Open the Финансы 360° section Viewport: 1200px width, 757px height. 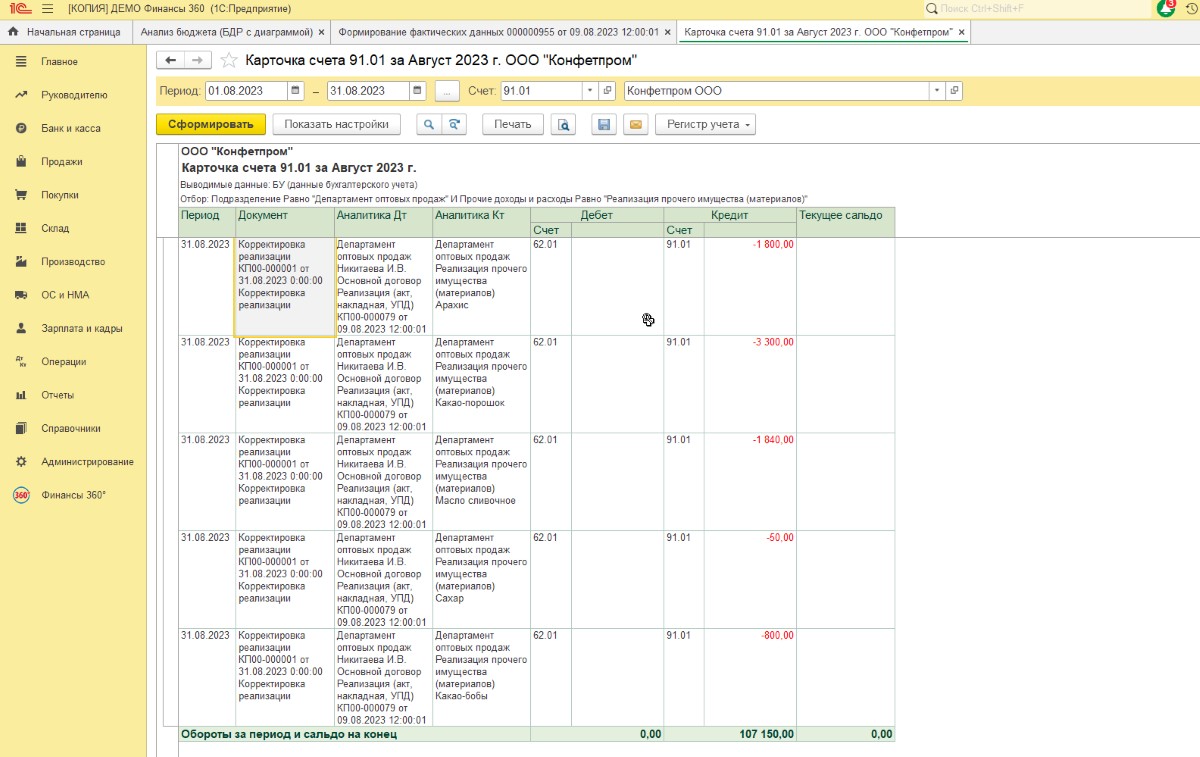point(73,495)
